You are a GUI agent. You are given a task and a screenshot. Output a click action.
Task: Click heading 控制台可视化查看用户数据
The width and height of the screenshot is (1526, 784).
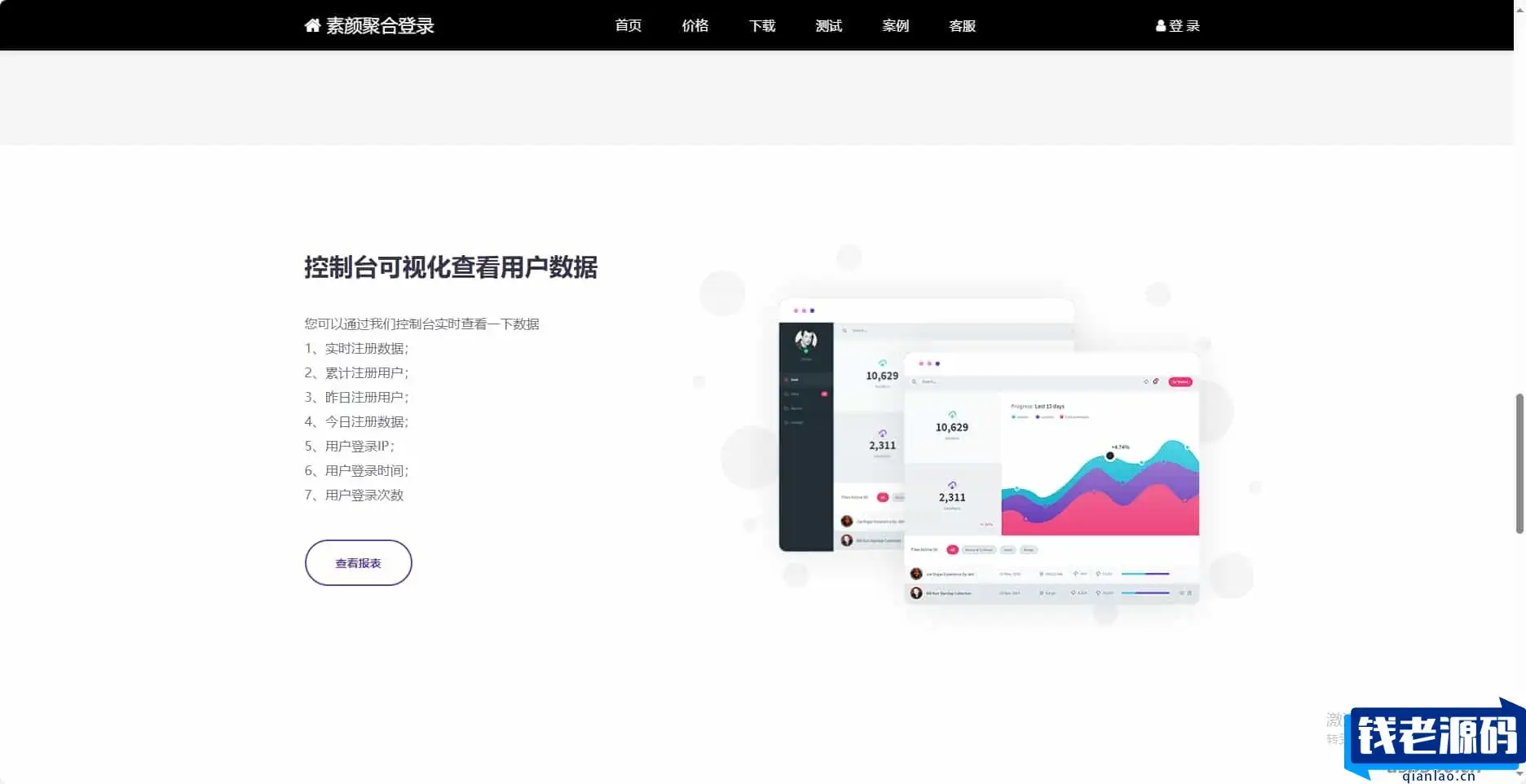451,266
